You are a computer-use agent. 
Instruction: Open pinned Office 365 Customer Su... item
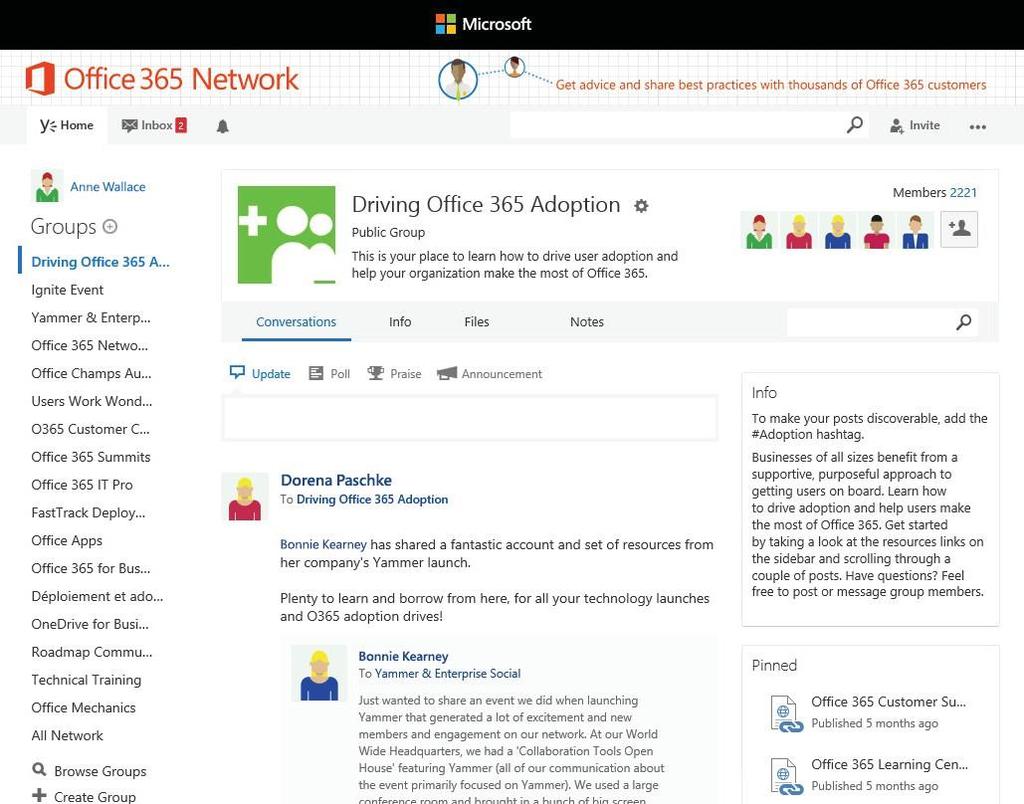(888, 702)
